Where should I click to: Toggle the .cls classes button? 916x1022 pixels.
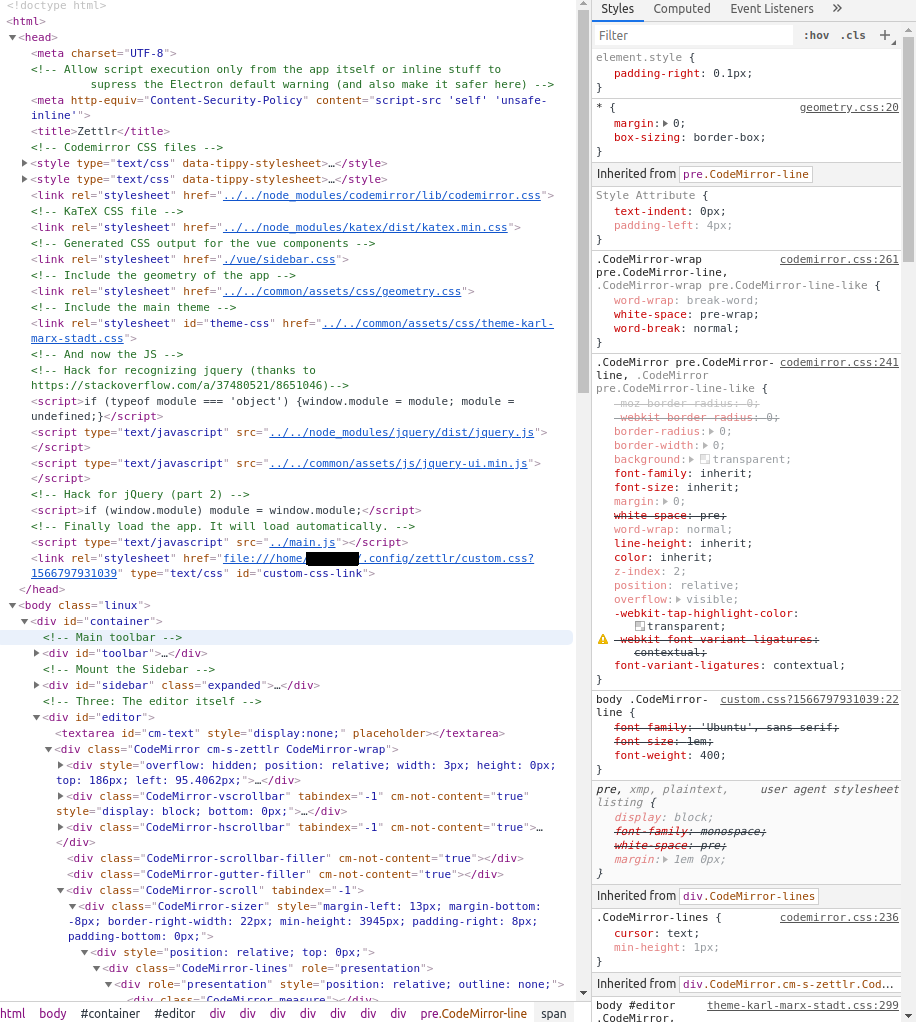click(x=853, y=36)
